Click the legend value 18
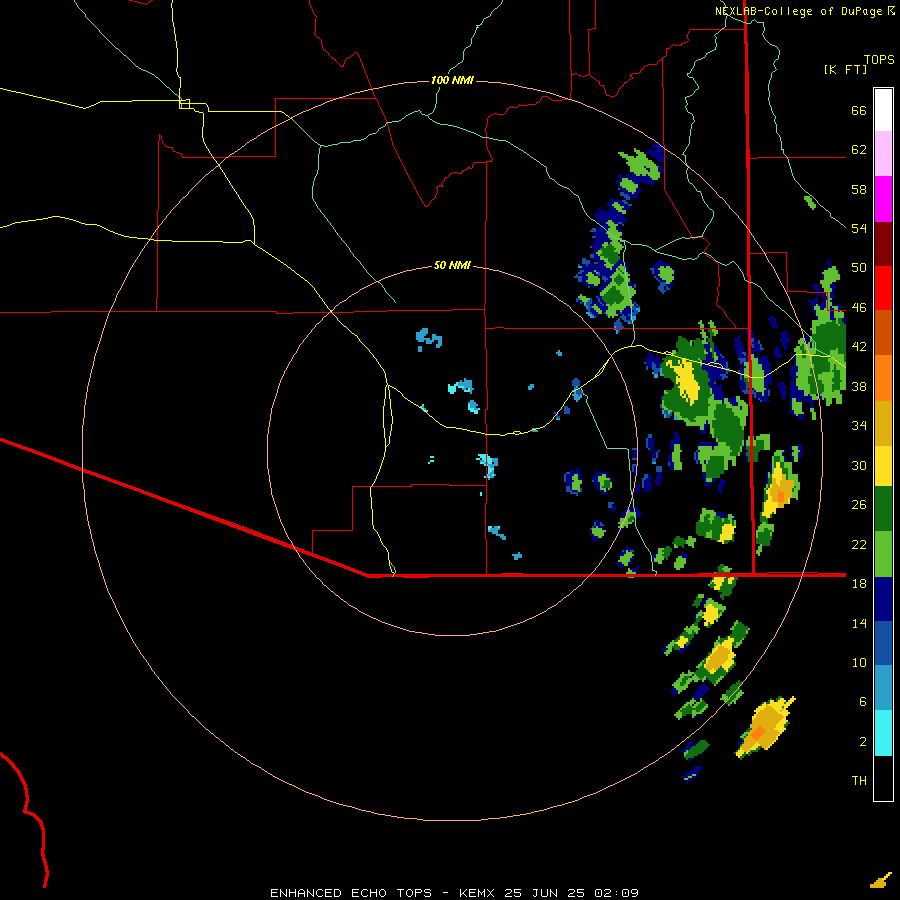The image size is (900, 900). (x=859, y=584)
